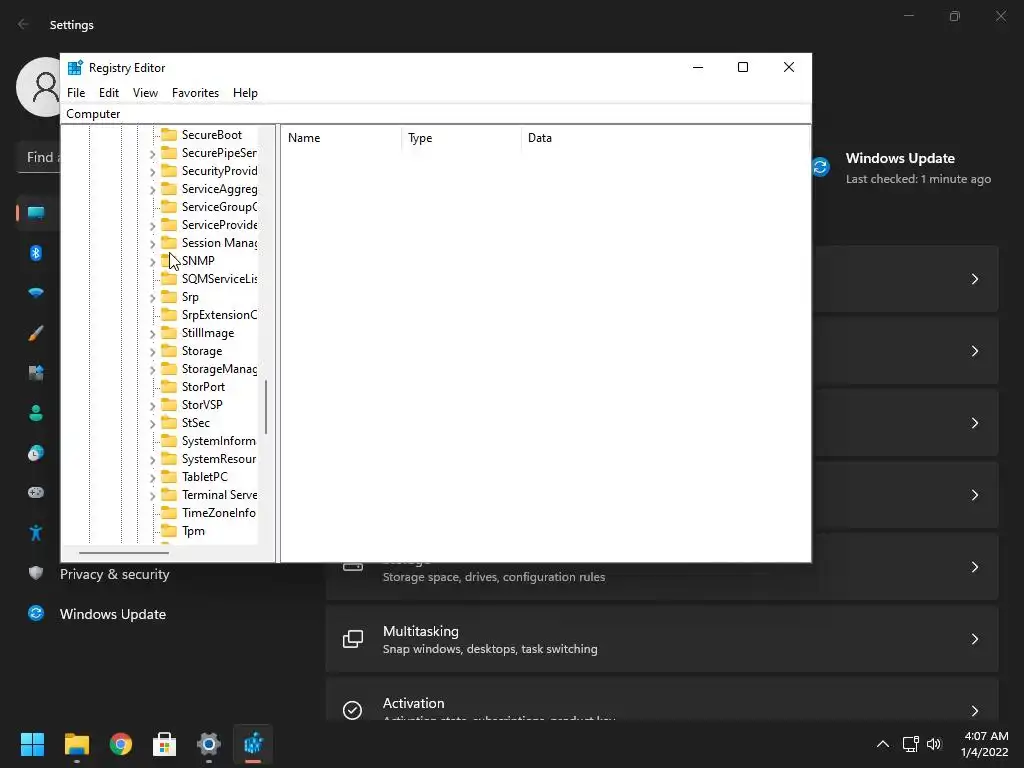Image resolution: width=1024 pixels, height=768 pixels.
Task: Click the Name column header
Action: (x=342, y=138)
